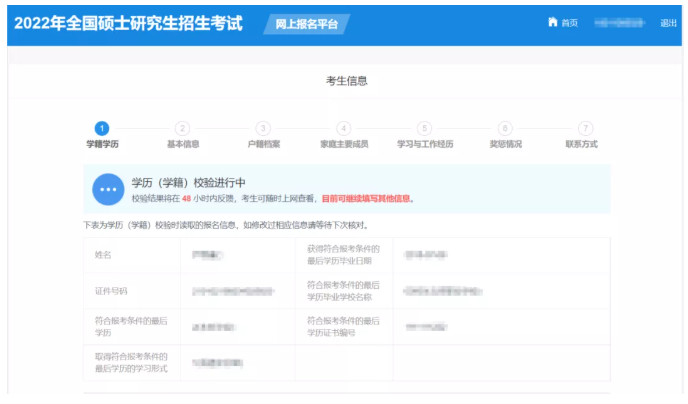688x404 pixels.
Task: Go to 基本信息 step label
Action: pyautogui.click(x=183, y=144)
